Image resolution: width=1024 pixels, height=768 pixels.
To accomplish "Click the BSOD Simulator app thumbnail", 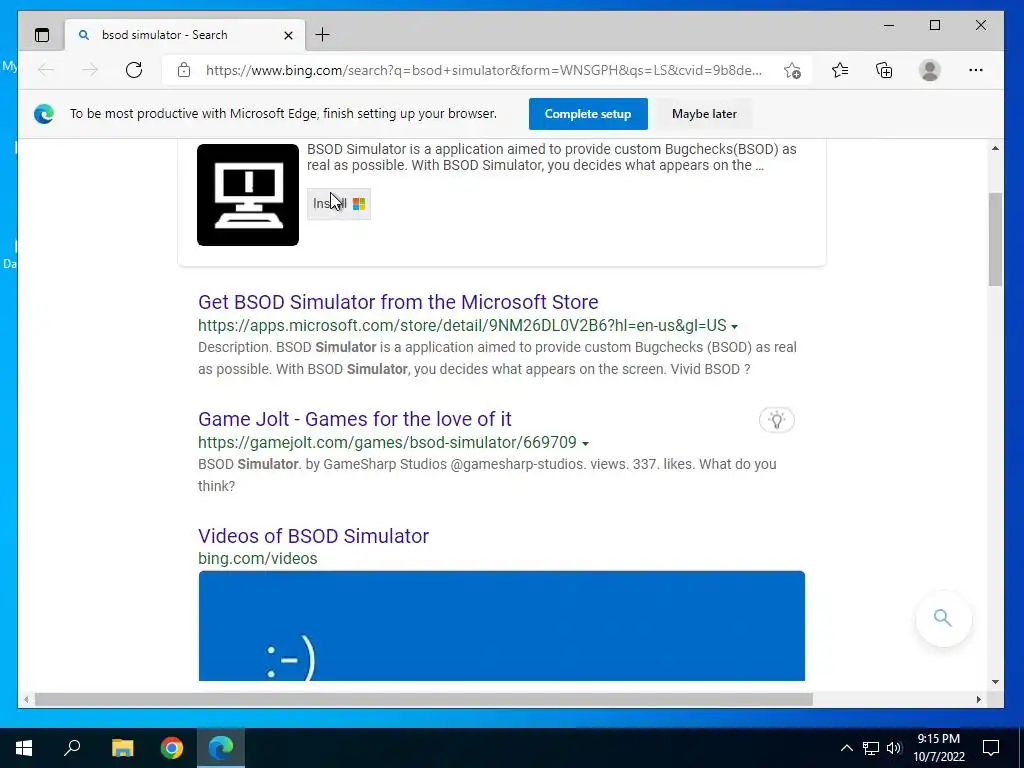I will tap(248, 195).
